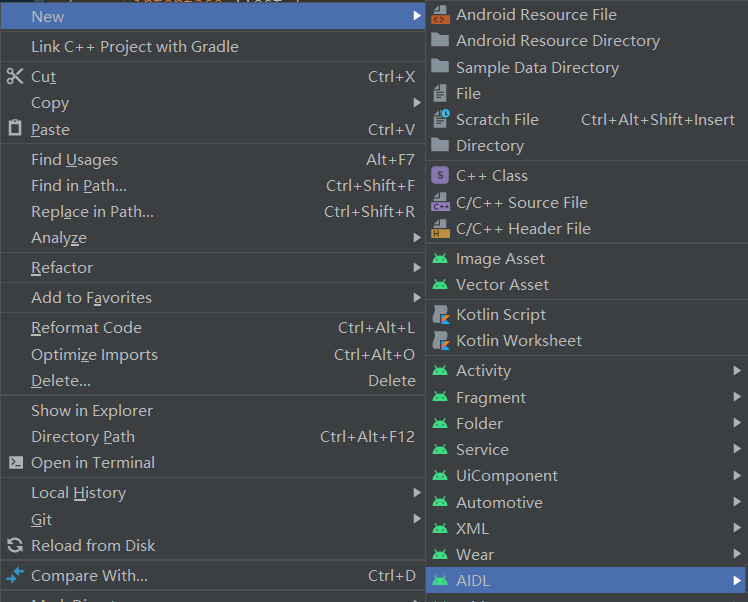Click the Alt+F7 shortcut label
The image size is (748, 602).
(x=390, y=160)
